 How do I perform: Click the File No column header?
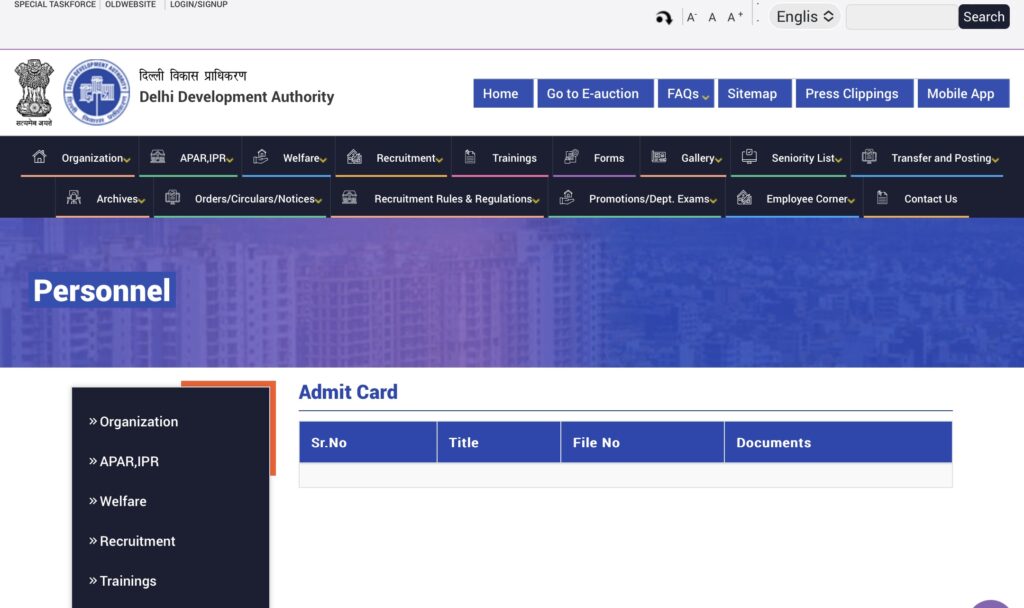pyautogui.click(x=643, y=442)
